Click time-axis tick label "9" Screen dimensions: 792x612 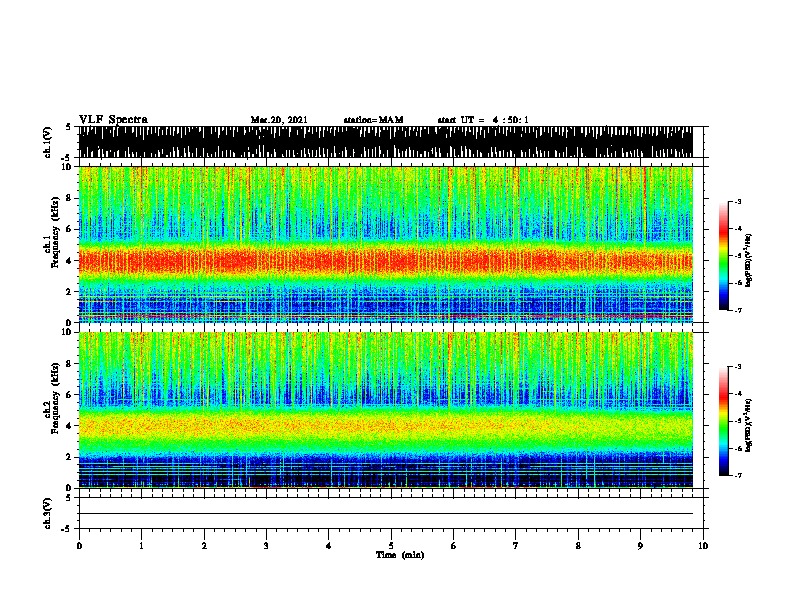pos(640,546)
